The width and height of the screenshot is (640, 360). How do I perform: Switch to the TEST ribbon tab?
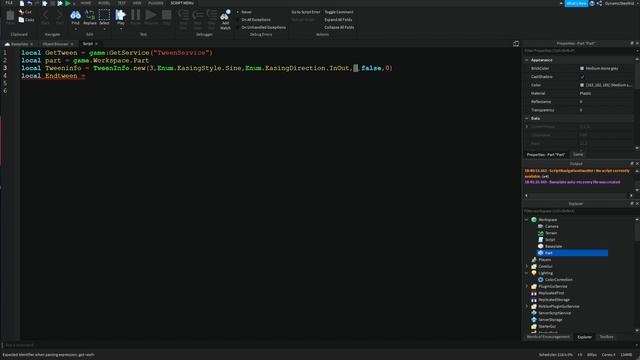coord(122,3)
